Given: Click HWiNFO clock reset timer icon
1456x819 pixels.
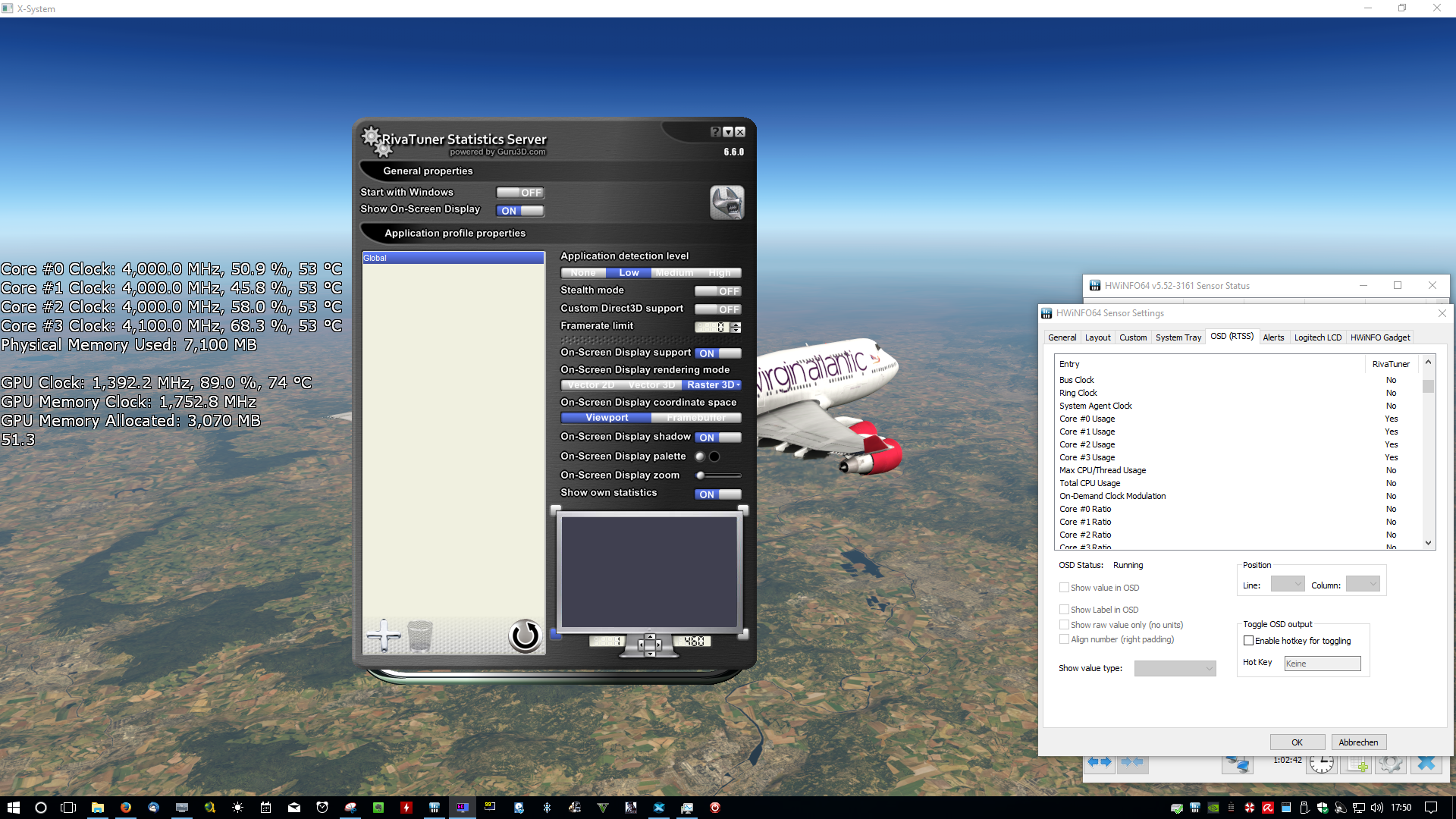Looking at the screenshot, I should coord(1321,764).
